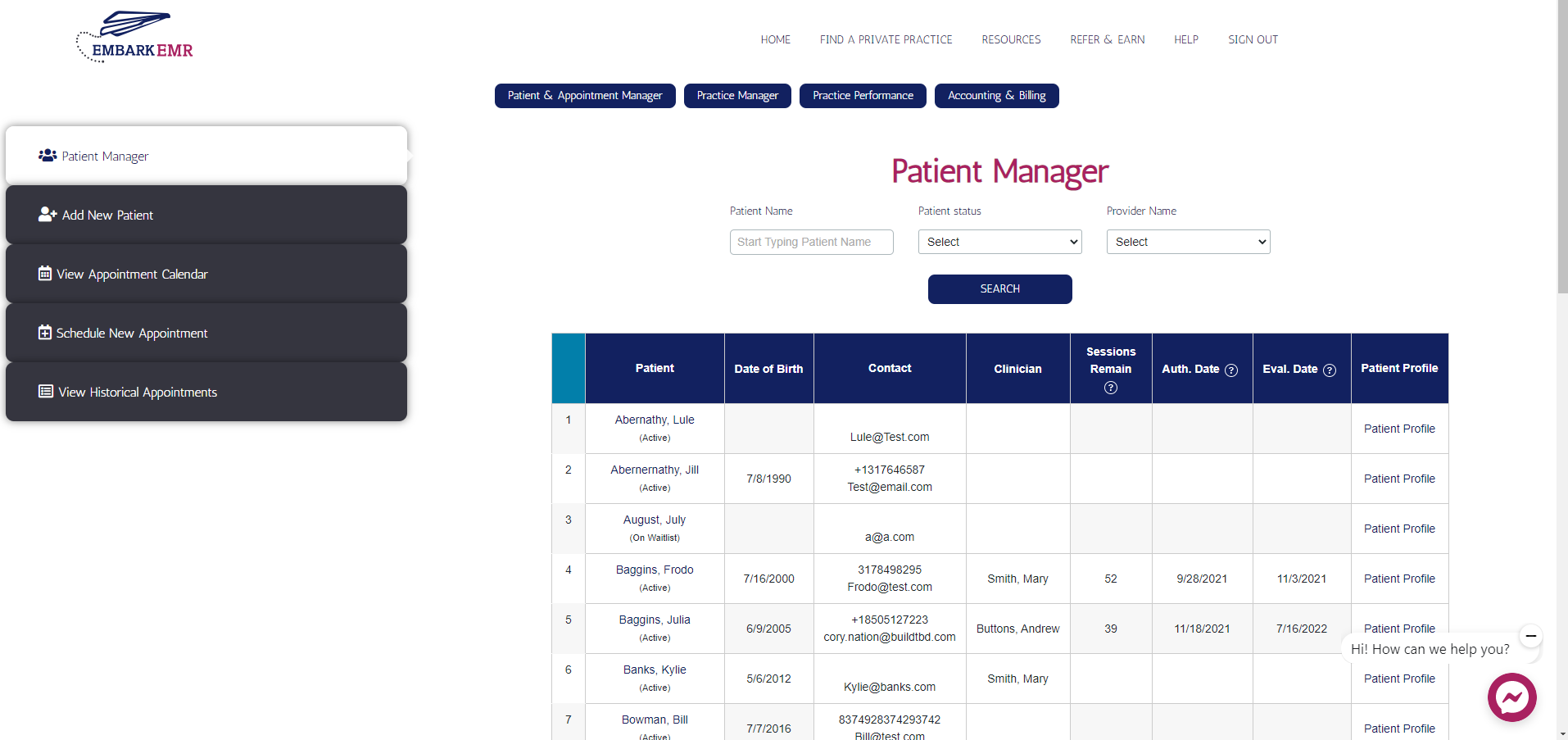The width and height of the screenshot is (1568, 740).
Task: Open the Patient status dropdown
Action: 999,242
